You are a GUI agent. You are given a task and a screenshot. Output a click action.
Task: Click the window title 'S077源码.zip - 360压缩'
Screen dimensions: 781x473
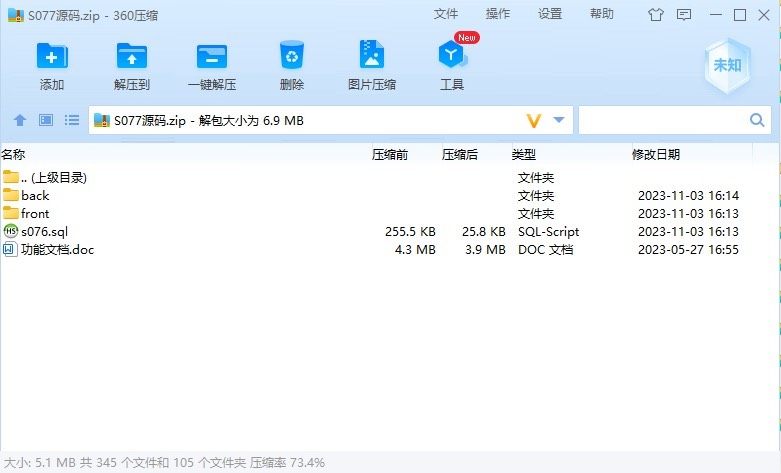pos(93,15)
